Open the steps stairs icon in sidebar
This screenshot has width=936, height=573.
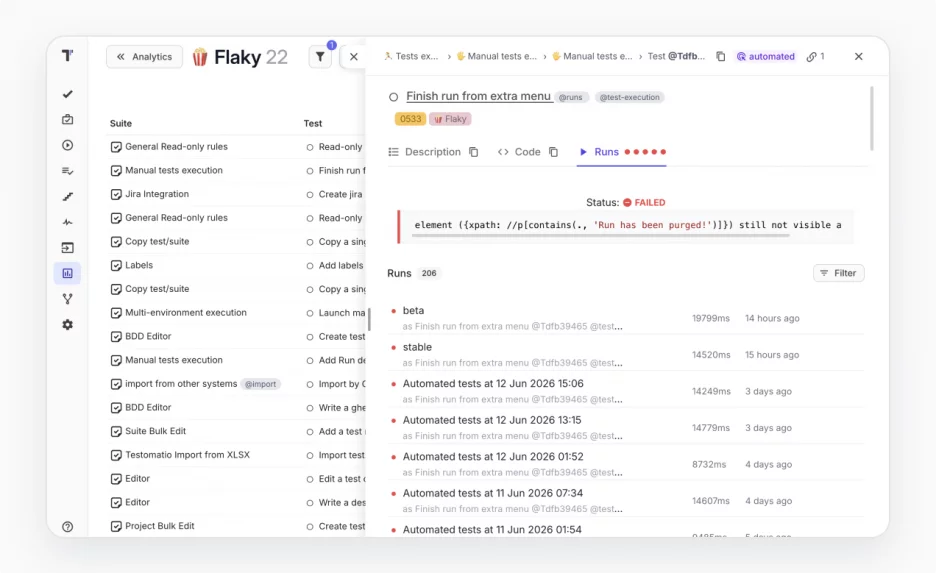(x=67, y=196)
